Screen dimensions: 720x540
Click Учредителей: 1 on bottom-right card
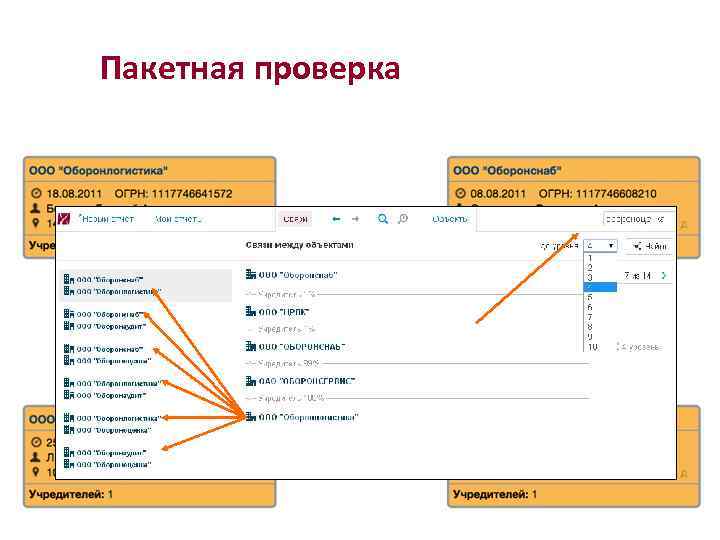click(x=495, y=495)
